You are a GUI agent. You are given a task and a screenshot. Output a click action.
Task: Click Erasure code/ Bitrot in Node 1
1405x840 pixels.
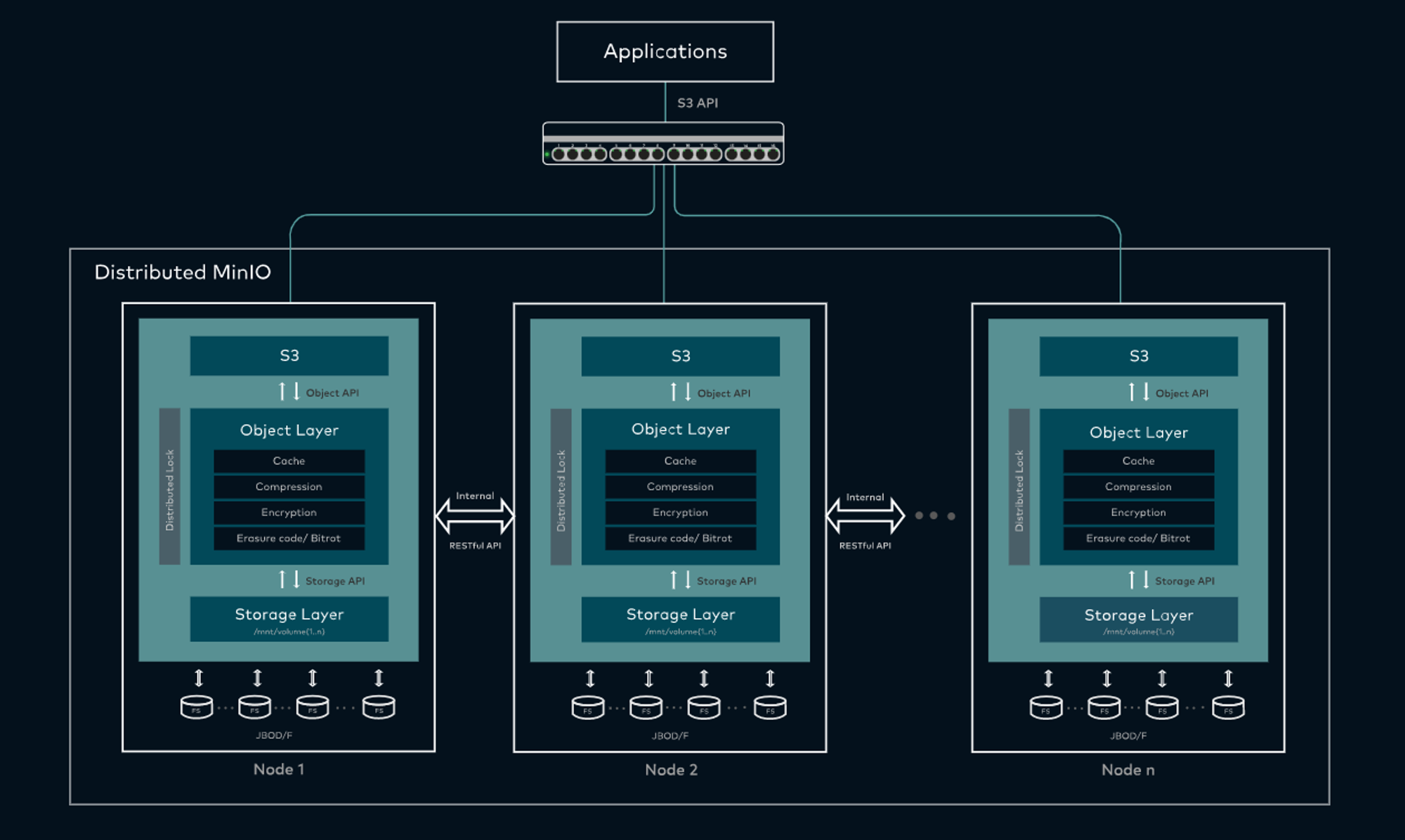coord(289,538)
